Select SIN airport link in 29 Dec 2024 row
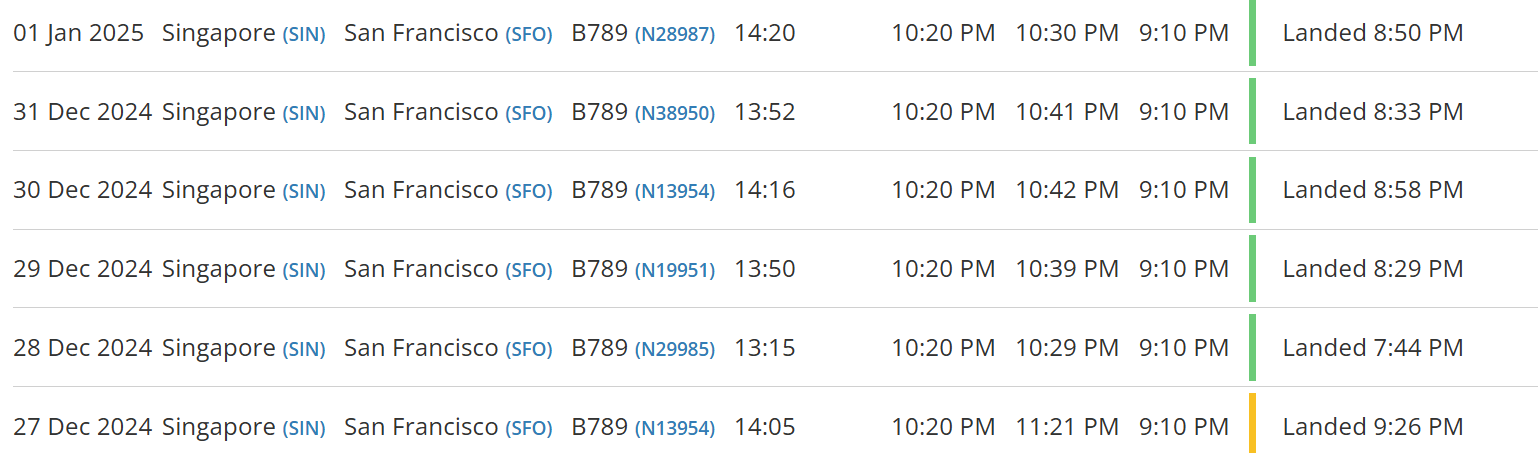This screenshot has height=453, width=1538. click(304, 270)
